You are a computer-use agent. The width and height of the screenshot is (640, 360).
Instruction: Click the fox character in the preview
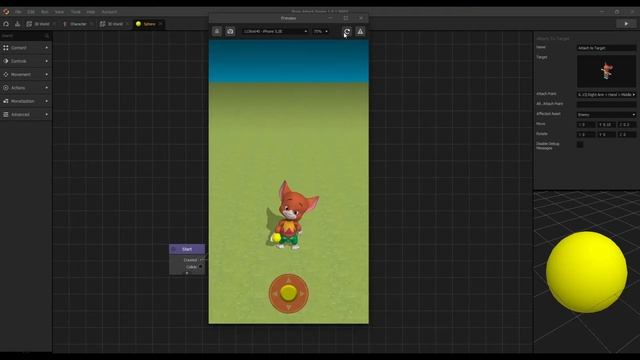coord(292,215)
